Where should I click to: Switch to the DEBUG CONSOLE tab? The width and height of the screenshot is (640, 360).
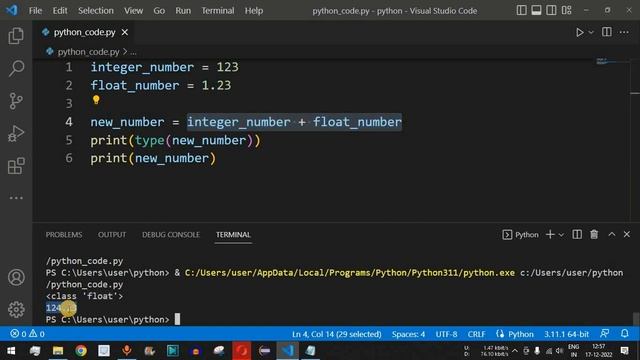171,235
